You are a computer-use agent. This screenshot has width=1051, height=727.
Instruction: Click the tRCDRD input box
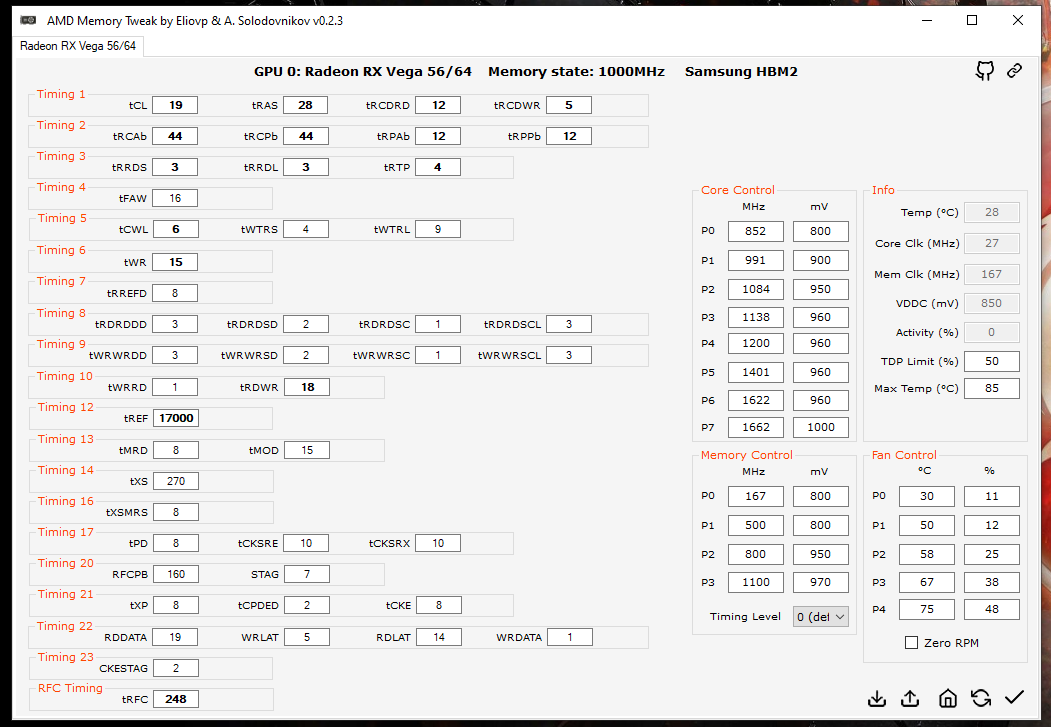coord(438,105)
